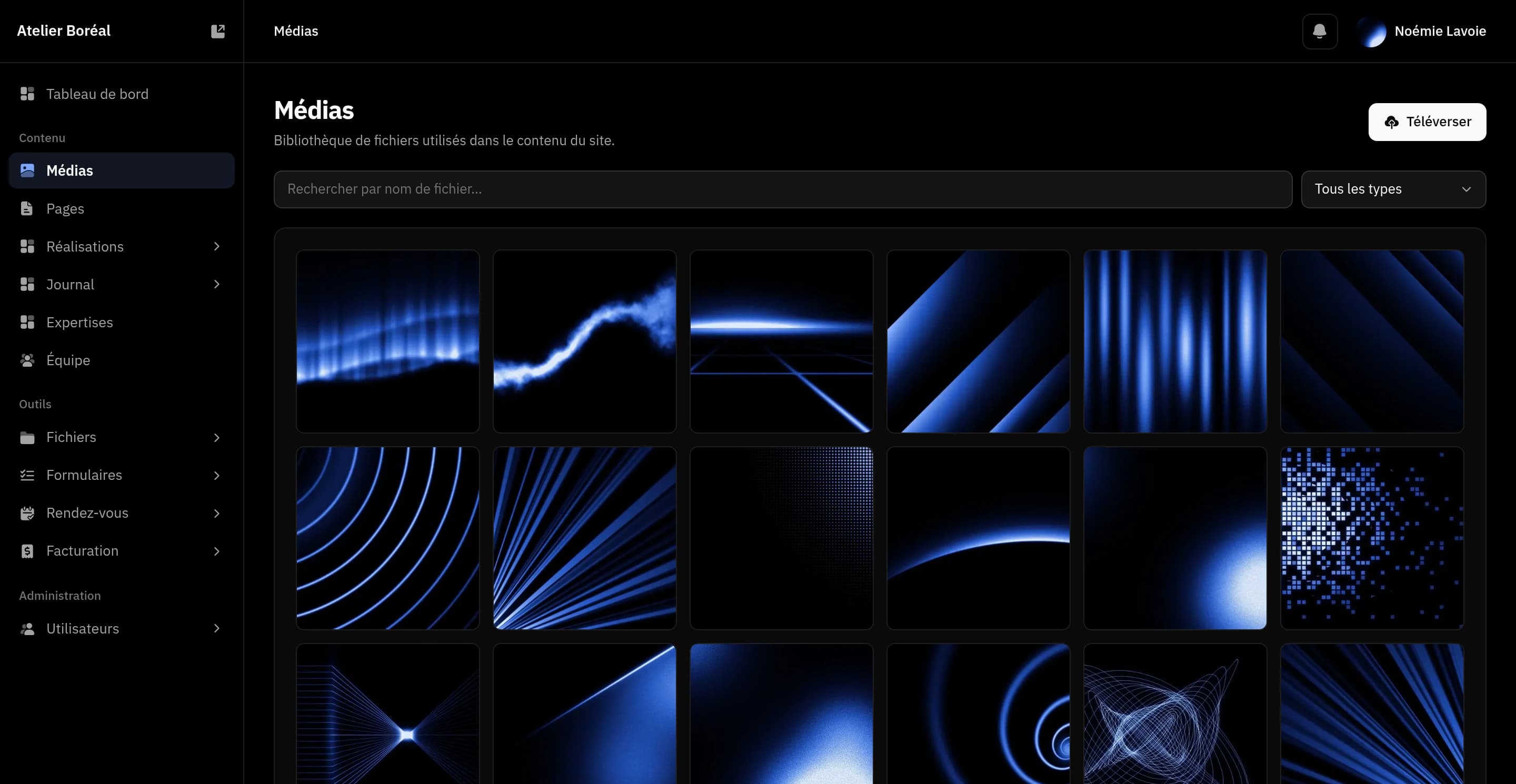Open the Pages section
The height and width of the screenshot is (784, 1516).
coord(121,209)
